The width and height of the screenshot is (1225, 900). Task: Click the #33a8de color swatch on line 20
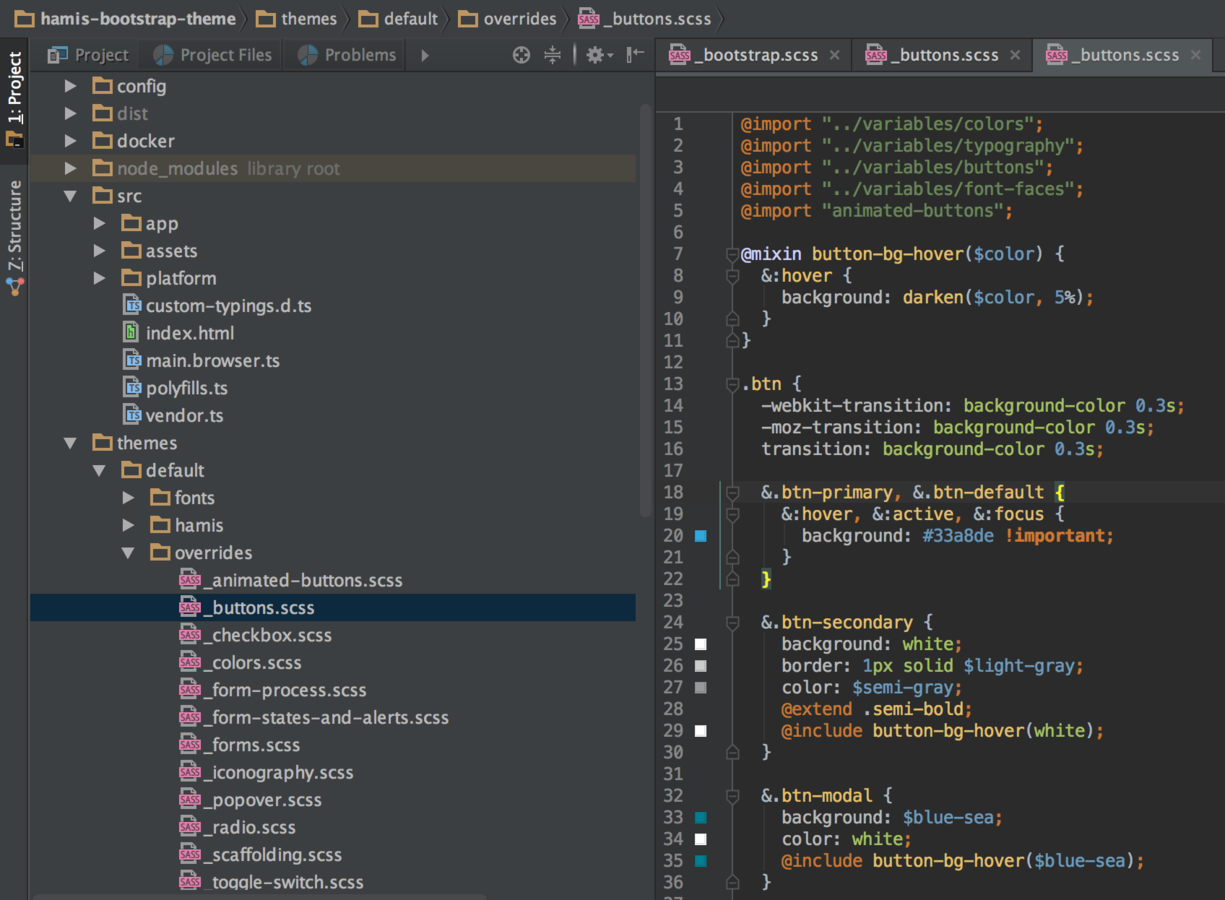[701, 536]
